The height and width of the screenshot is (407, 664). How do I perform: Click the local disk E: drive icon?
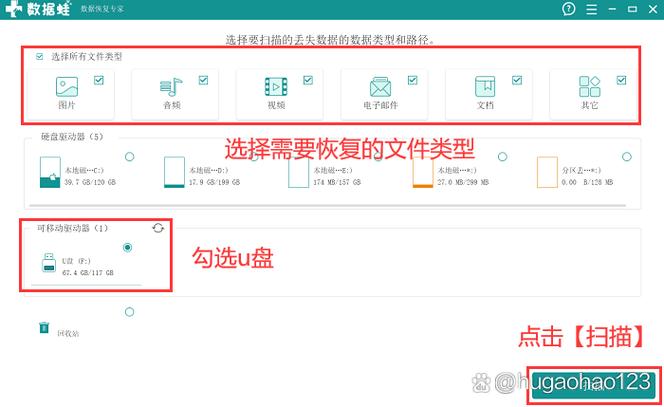pyautogui.click(x=299, y=173)
